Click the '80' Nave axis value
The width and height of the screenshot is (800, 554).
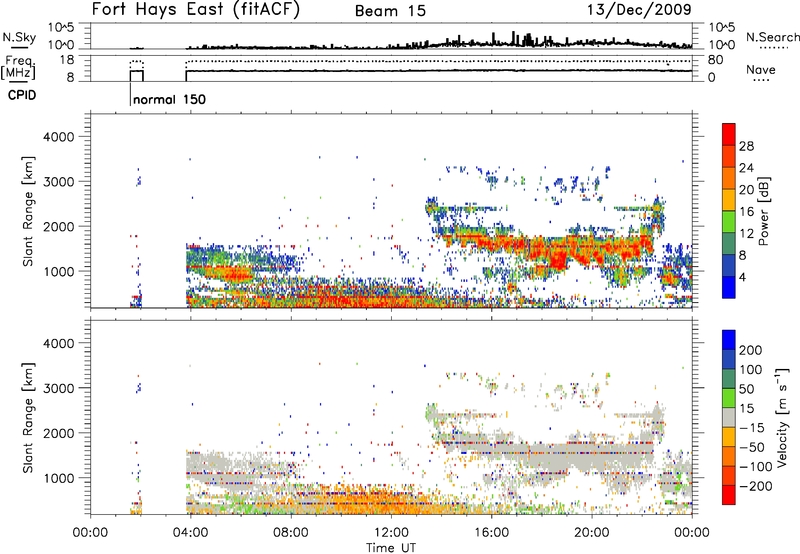pos(715,60)
